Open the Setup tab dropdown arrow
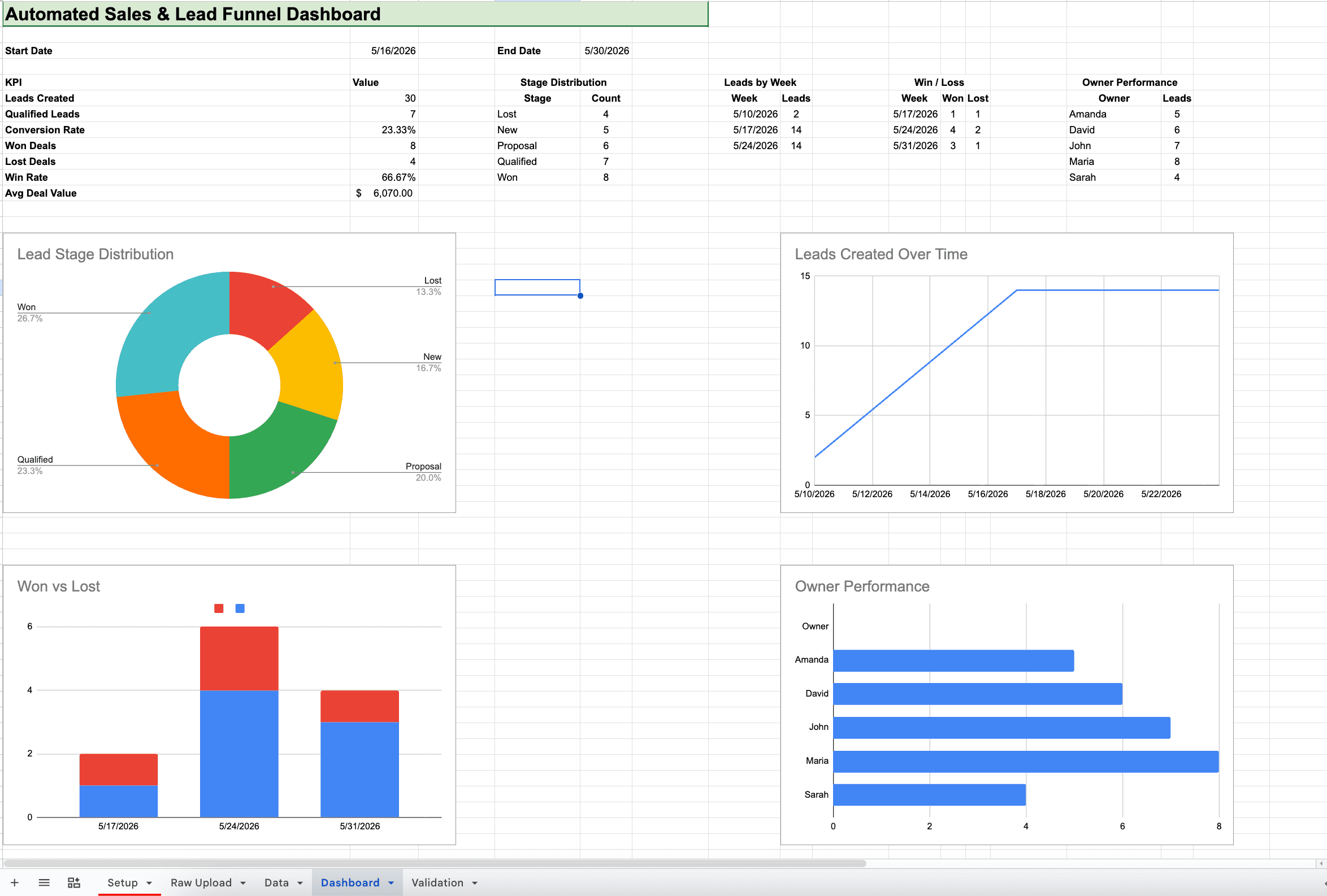Image resolution: width=1327 pixels, height=896 pixels. point(149,884)
